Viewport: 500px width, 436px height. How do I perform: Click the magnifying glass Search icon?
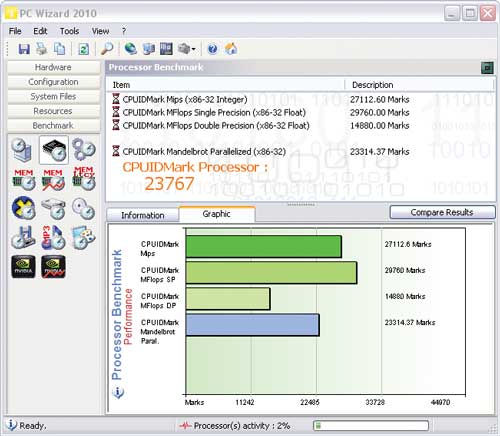pos(107,49)
